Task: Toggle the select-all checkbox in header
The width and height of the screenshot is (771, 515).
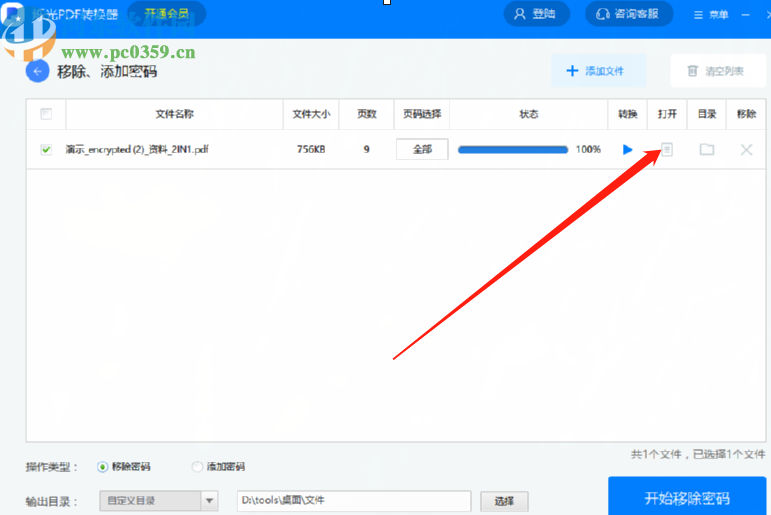Action: (46, 114)
